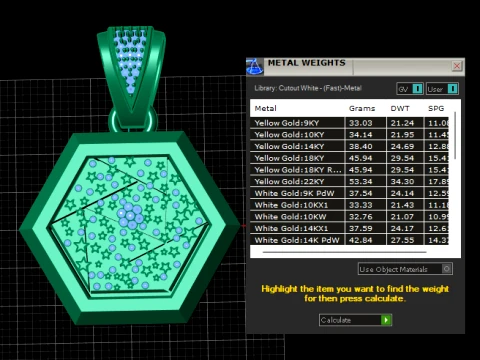Click the 33.03 grams value
The height and width of the screenshot is (360, 480).
[360, 123]
